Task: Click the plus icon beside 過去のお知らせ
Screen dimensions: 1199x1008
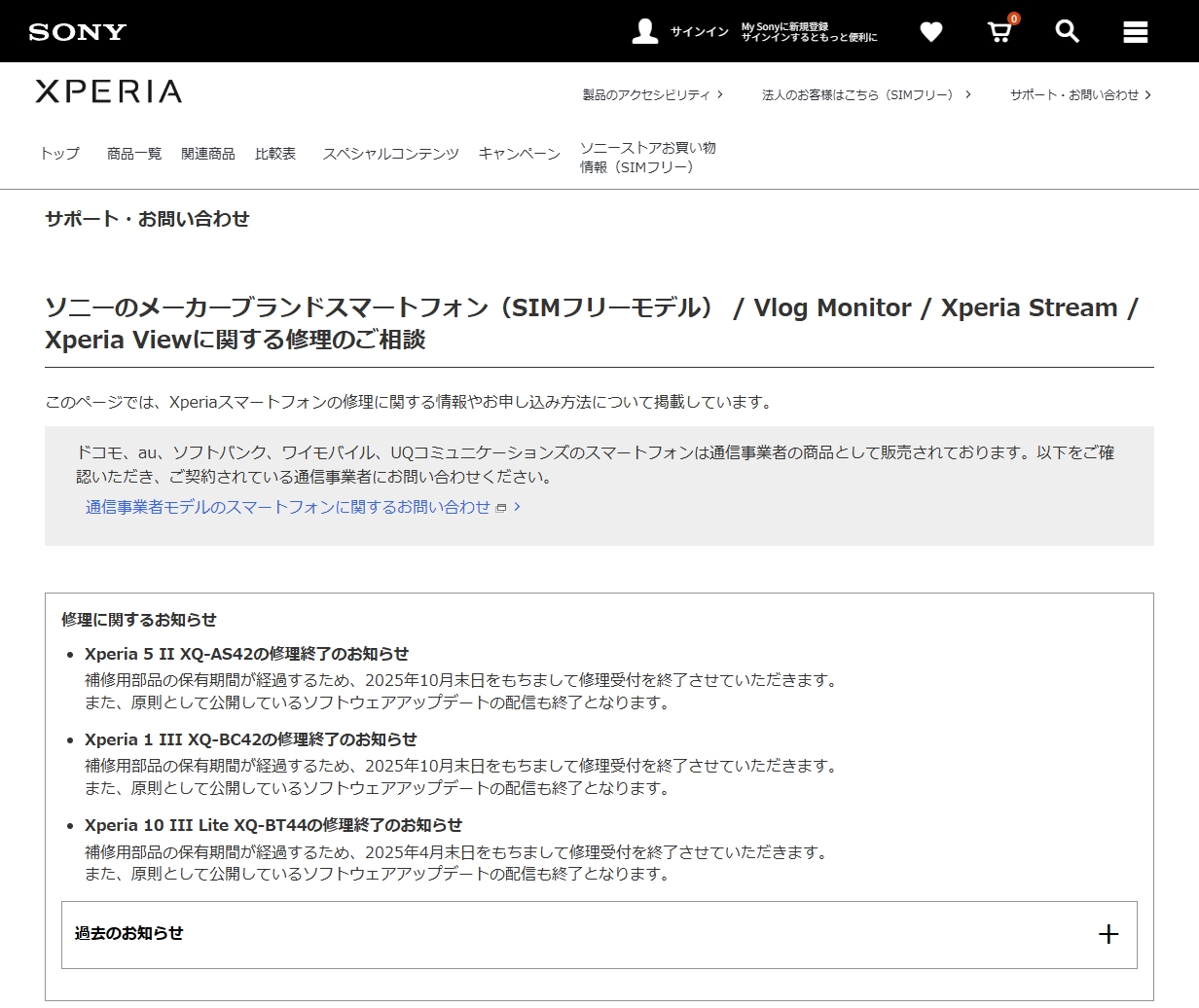Action: [1108, 934]
